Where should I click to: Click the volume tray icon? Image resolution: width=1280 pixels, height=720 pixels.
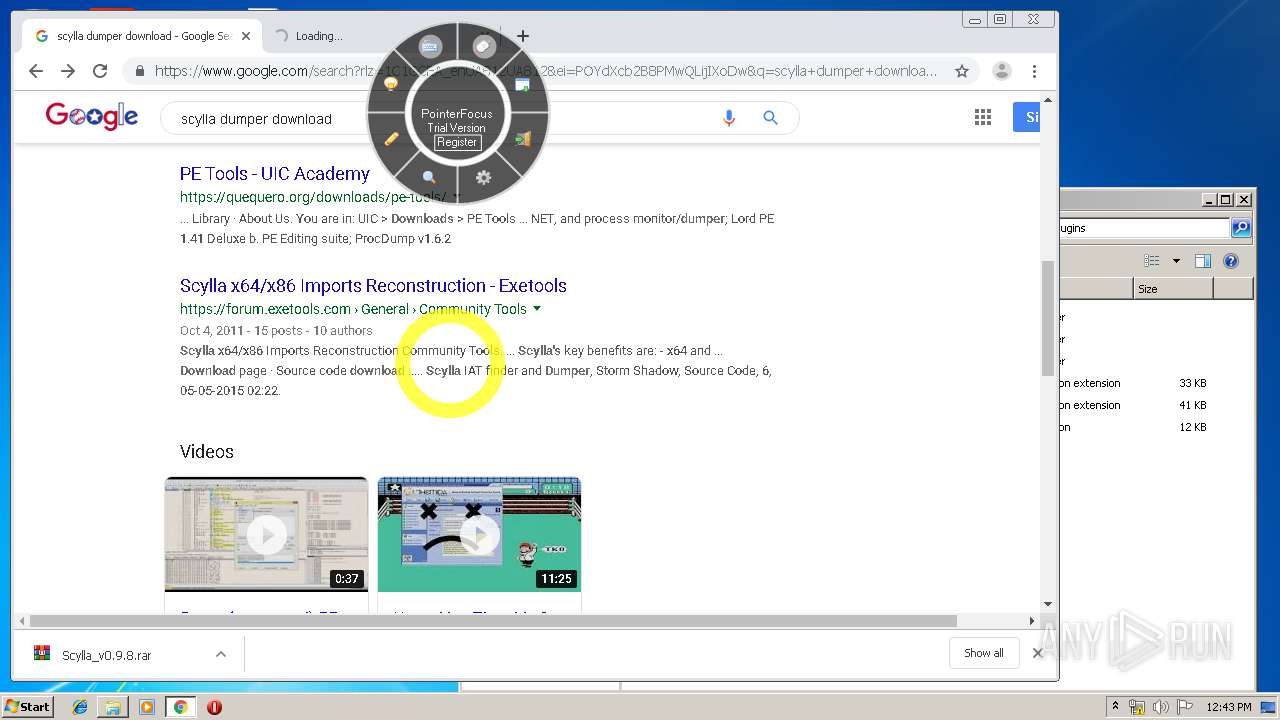(1160, 707)
